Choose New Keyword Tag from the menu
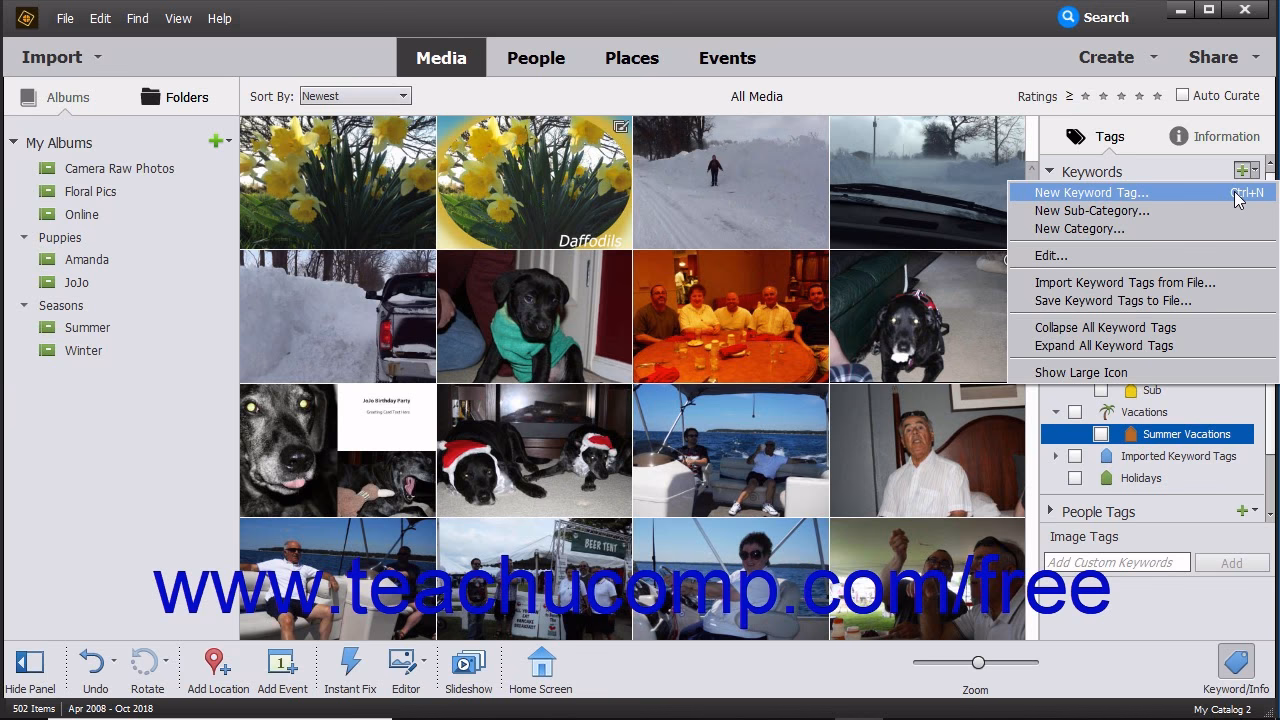Screen dimensions: 1280x720 coord(1092,192)
